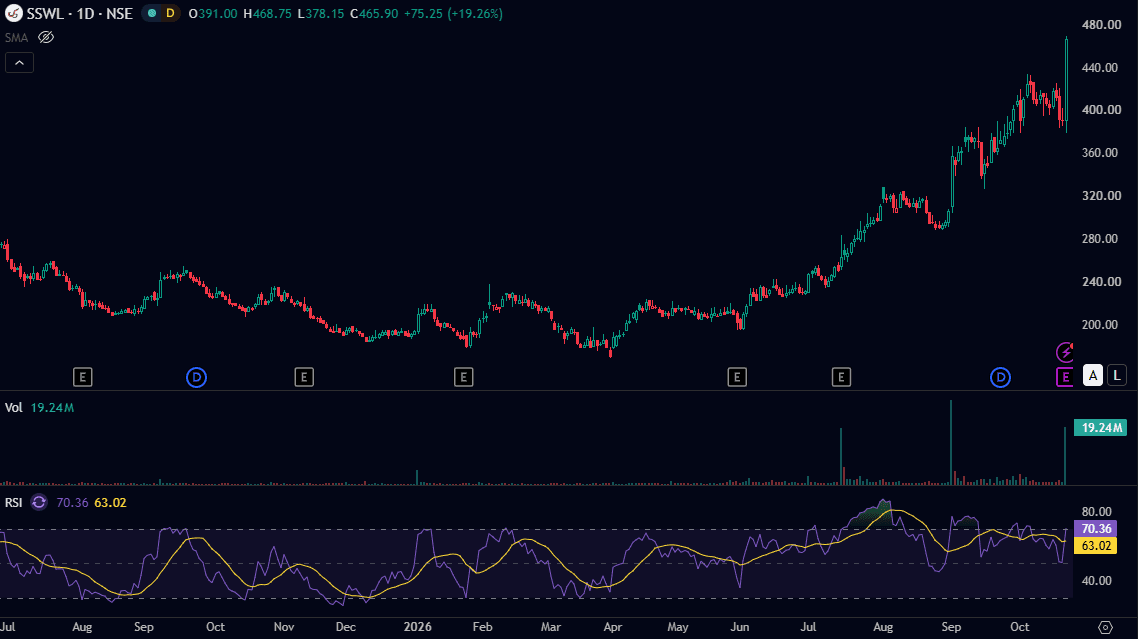The image size is (1138, 639).
Task: Click the close price C465.90
Action: click(x=374, y=14)
